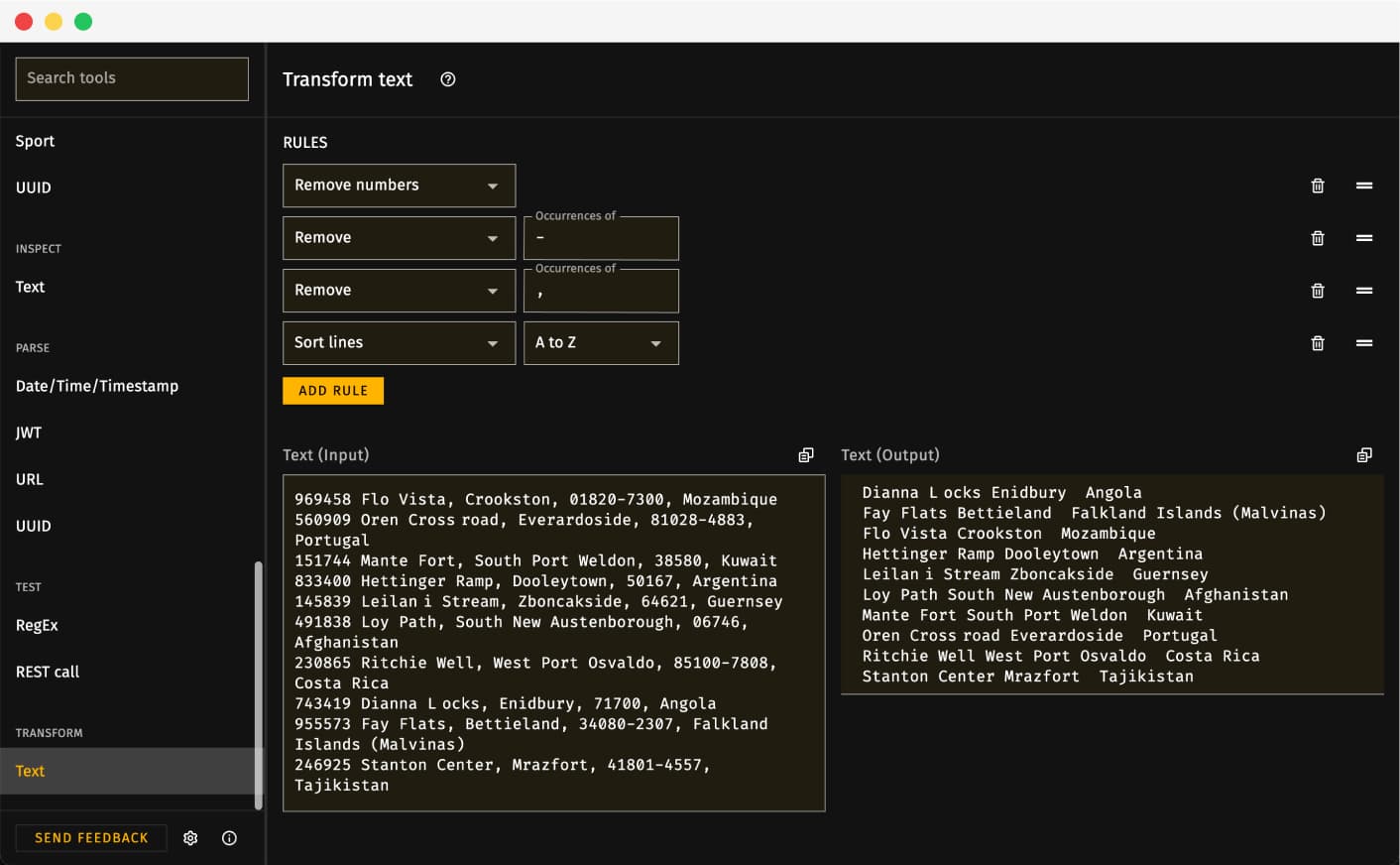Click the macOS yellow minimize button

pos(54,22)
